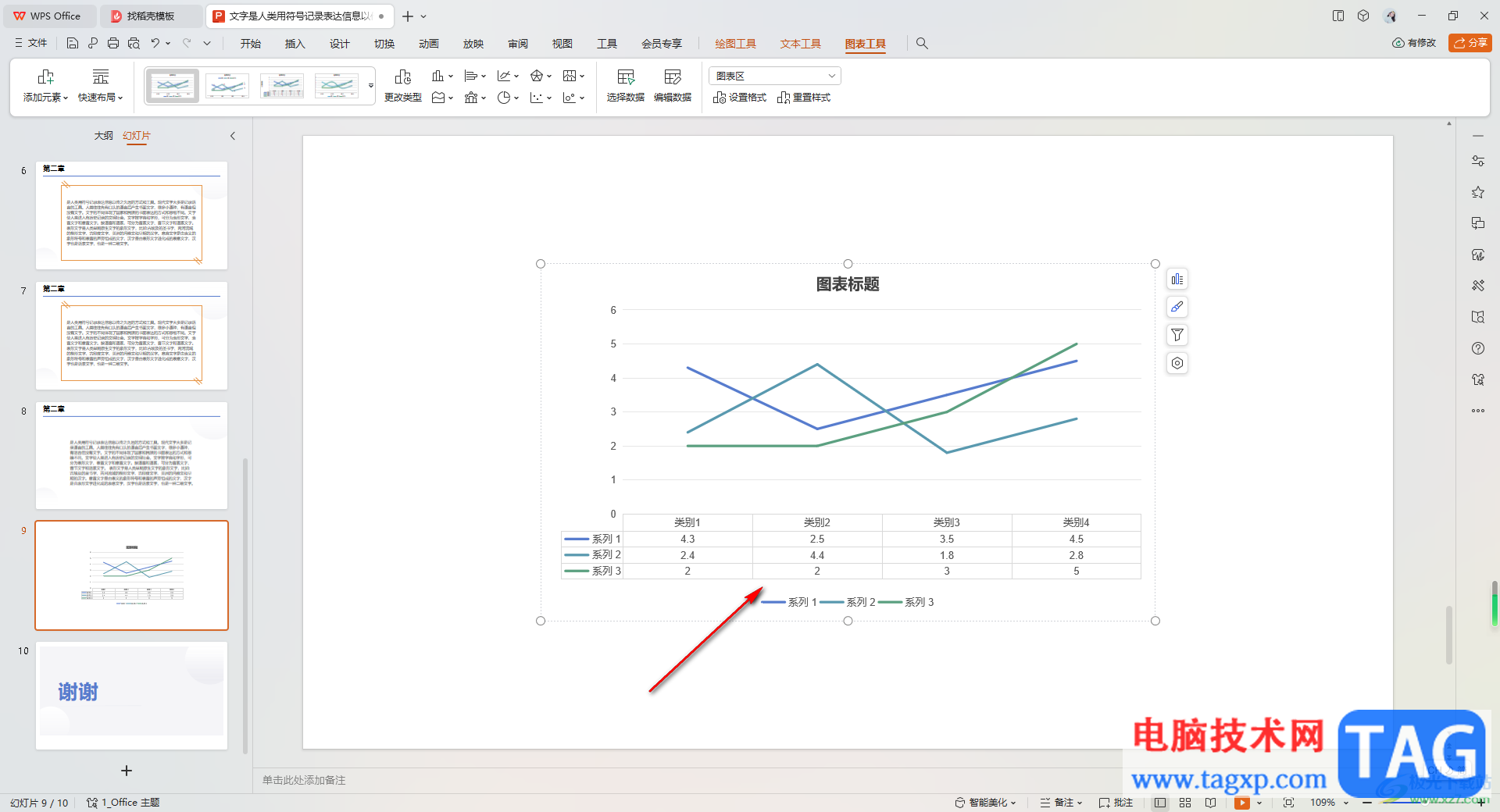Switch to the 设计 ribbon tab
Image resolution: width=1500 pixels, height=812 pixels.
[339, 44]
